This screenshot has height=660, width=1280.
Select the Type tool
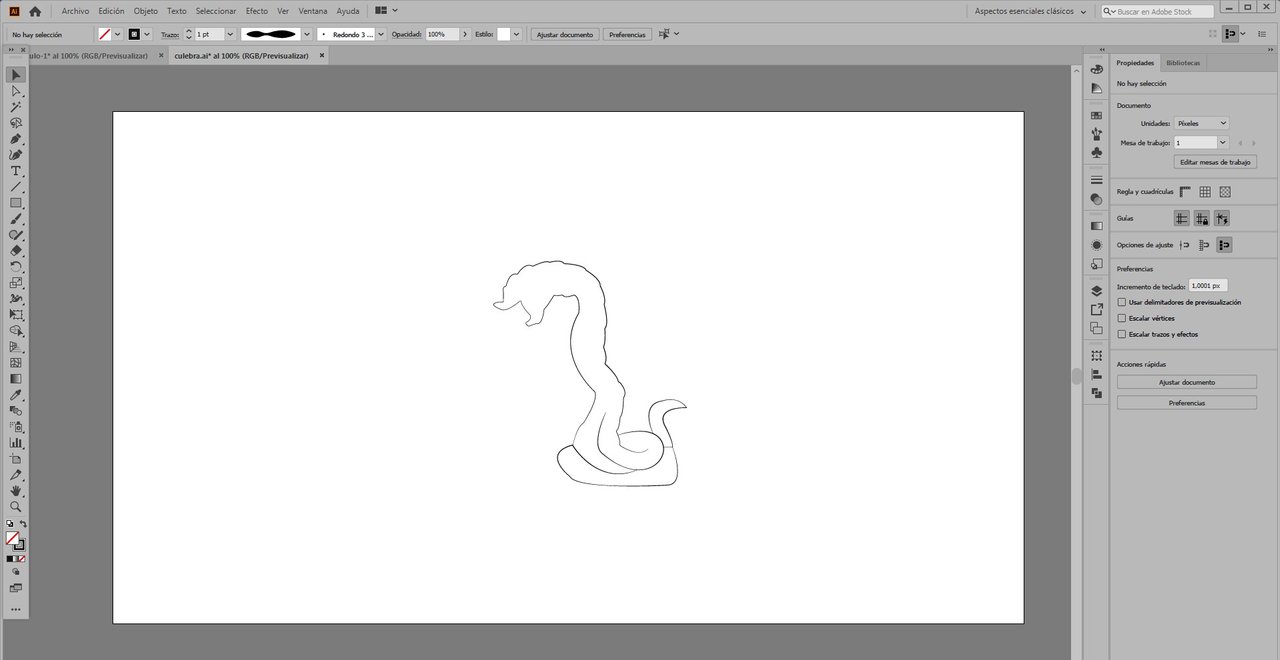click(16, 171)
